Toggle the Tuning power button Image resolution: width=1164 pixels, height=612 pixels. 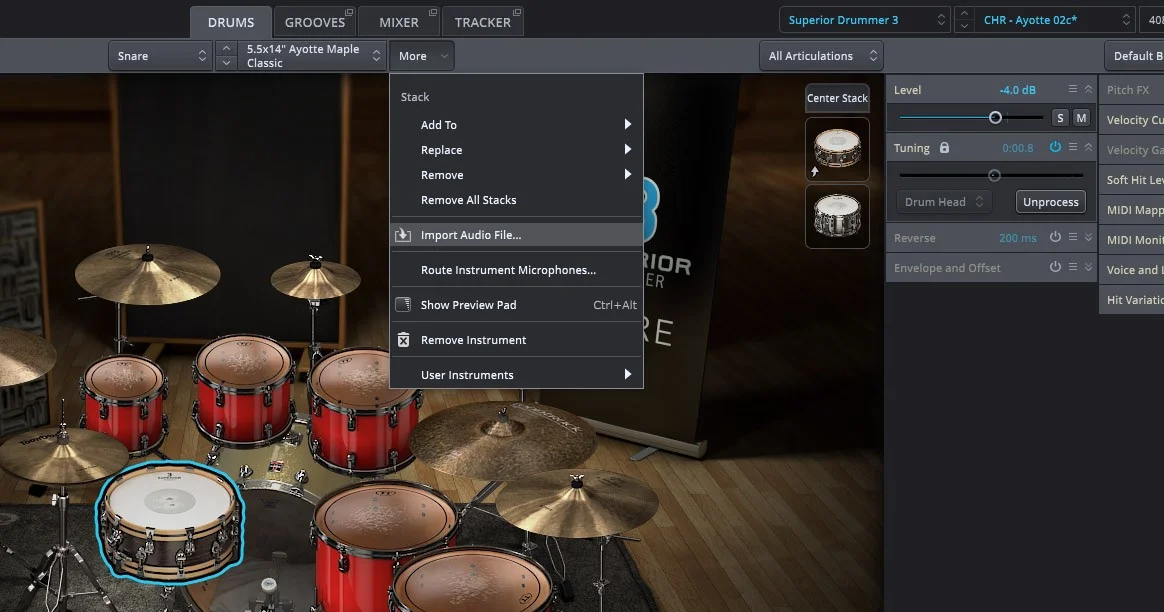[x=1055, y=147]
